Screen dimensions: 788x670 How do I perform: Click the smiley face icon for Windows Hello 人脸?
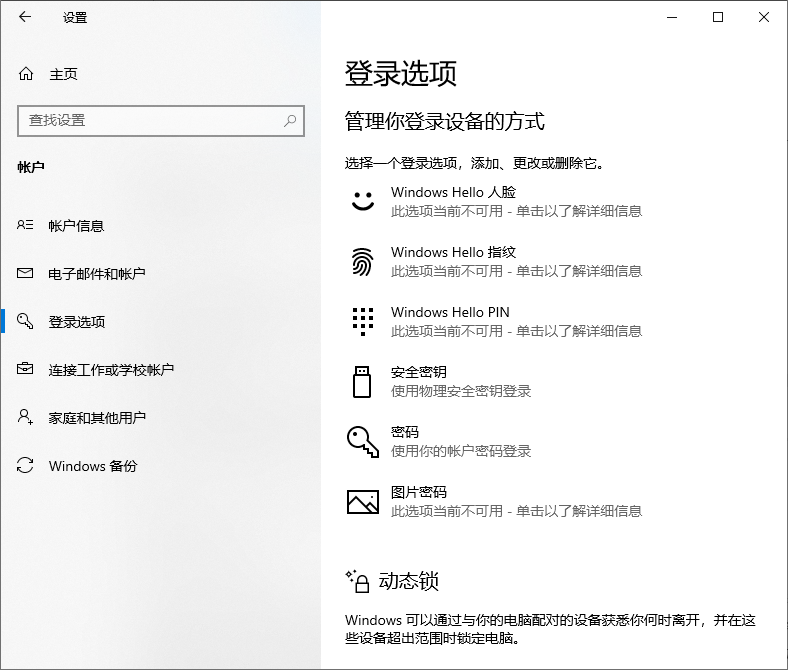click(x=362, y=201)
